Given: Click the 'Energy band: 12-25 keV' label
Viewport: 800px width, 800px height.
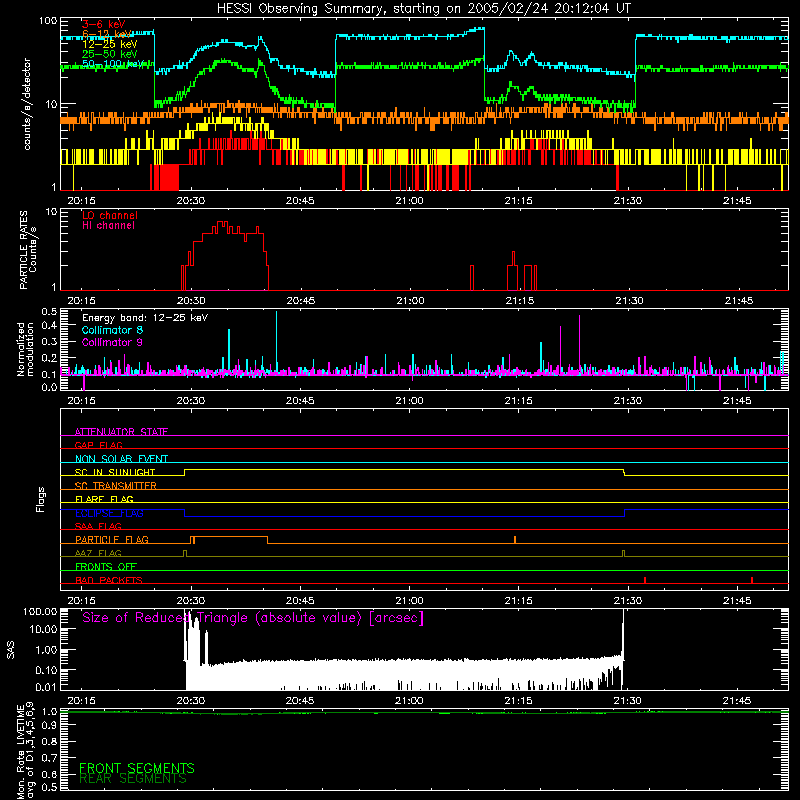Looking at the screenshot, I should pos(145,318).
